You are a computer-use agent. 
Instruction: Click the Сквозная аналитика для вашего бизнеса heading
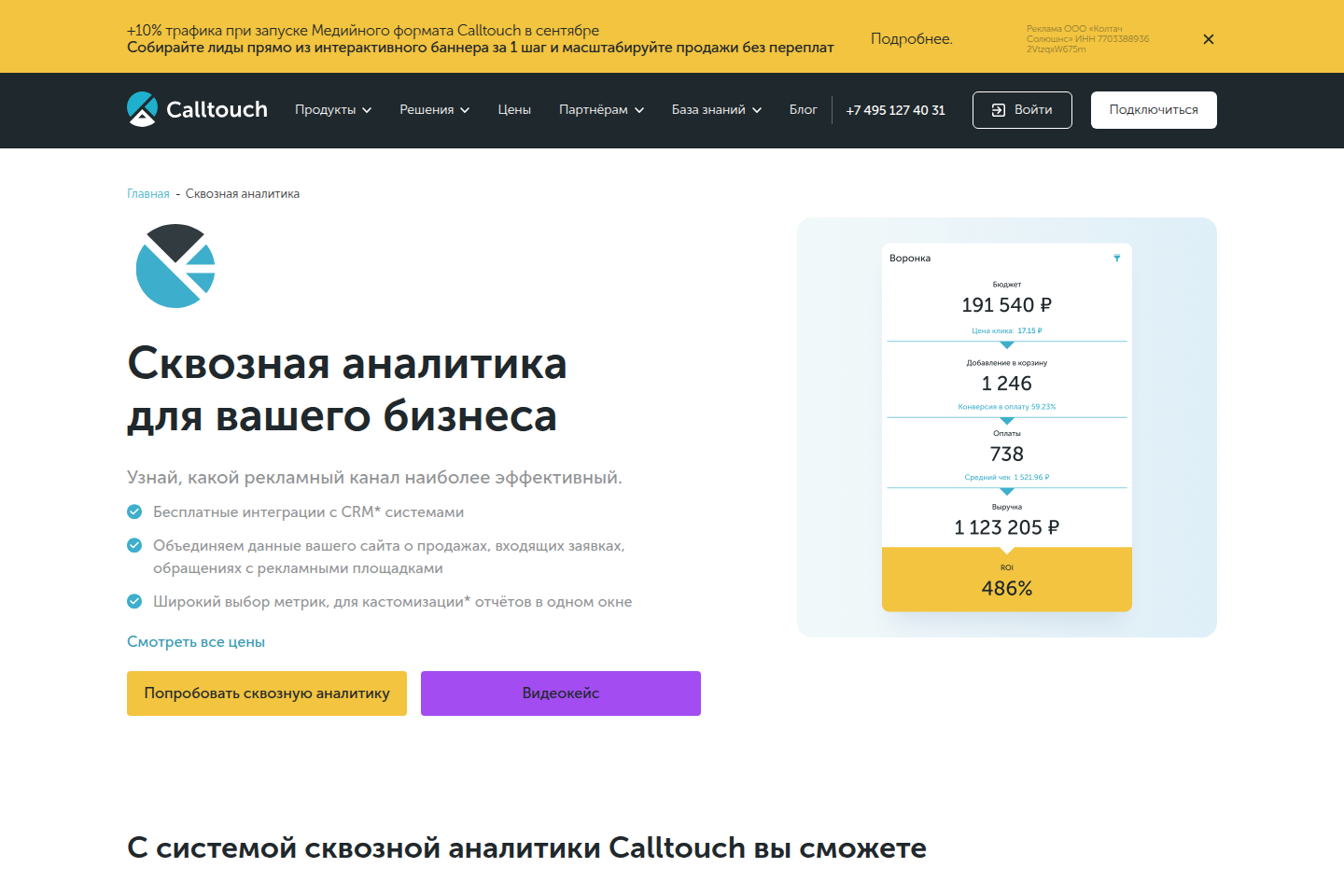pyautogui.click(x=347, y=389)
